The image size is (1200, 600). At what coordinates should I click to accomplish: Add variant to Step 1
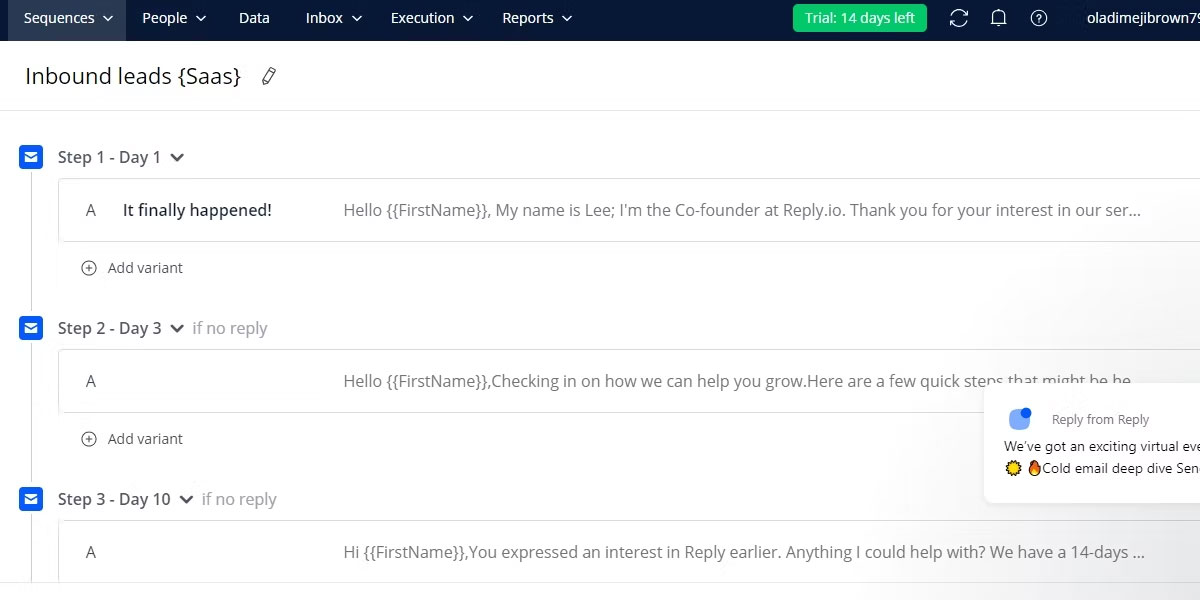(x=132, y=268)
